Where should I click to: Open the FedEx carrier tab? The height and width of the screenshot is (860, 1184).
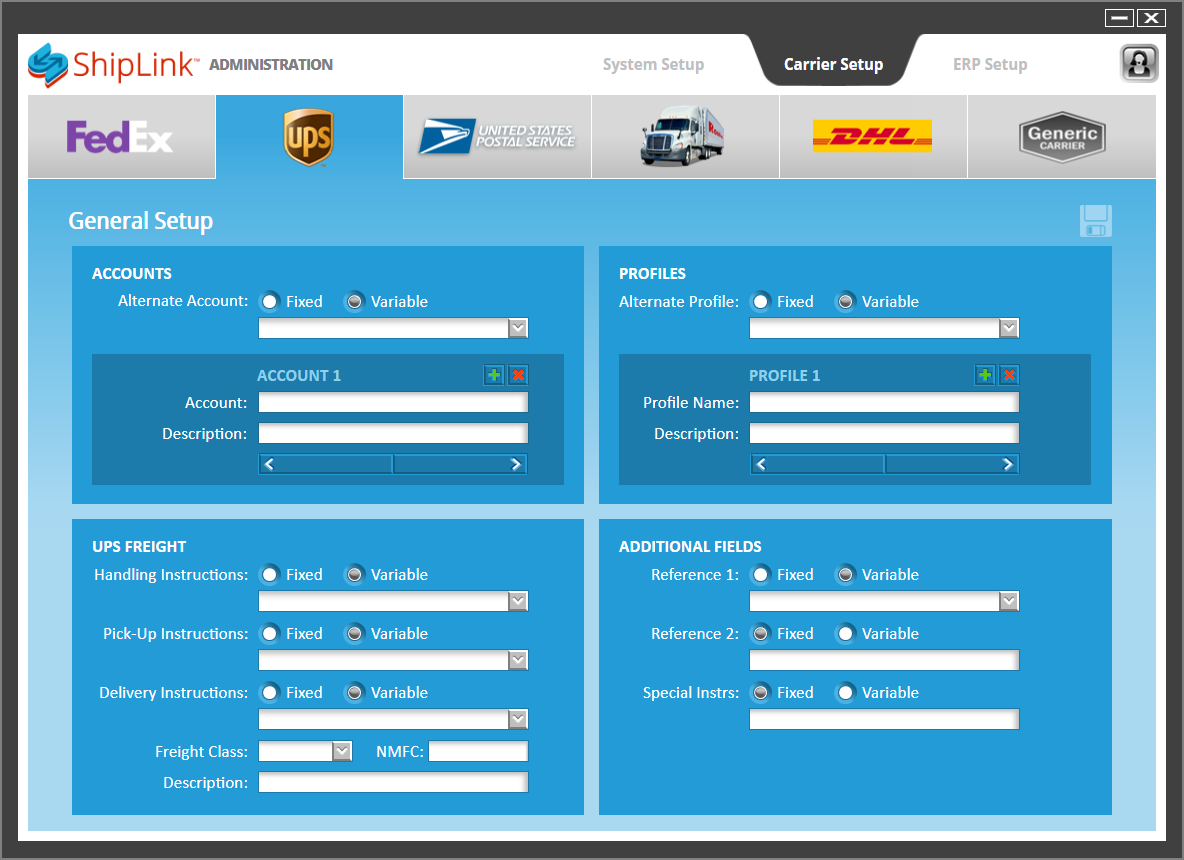tap(122, 137)
